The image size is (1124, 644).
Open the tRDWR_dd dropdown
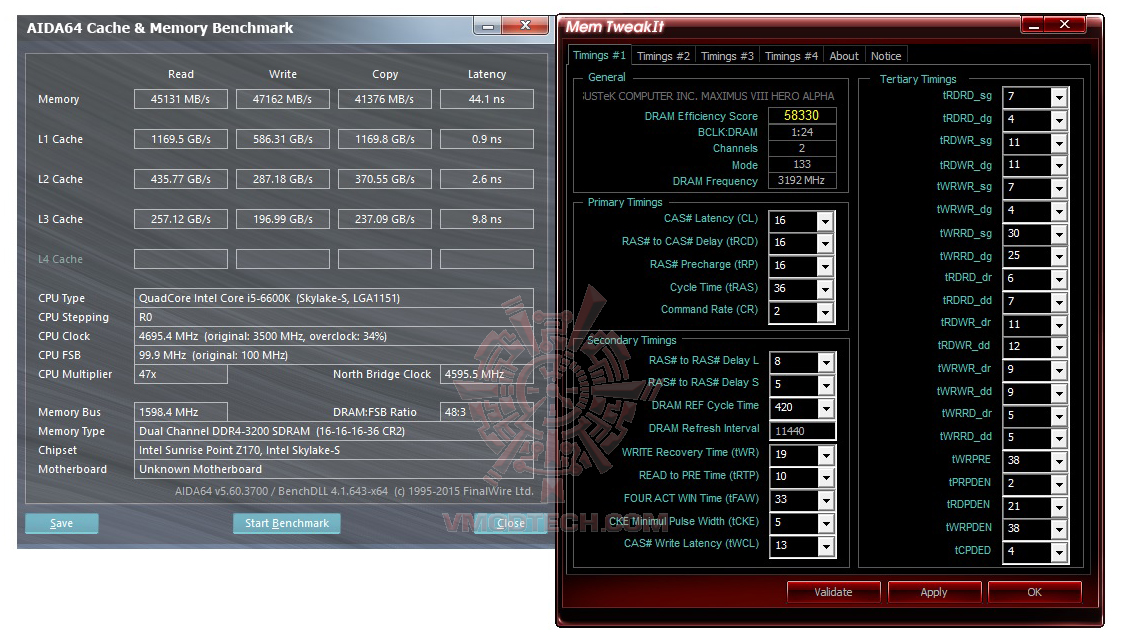tap(1059, 347)
